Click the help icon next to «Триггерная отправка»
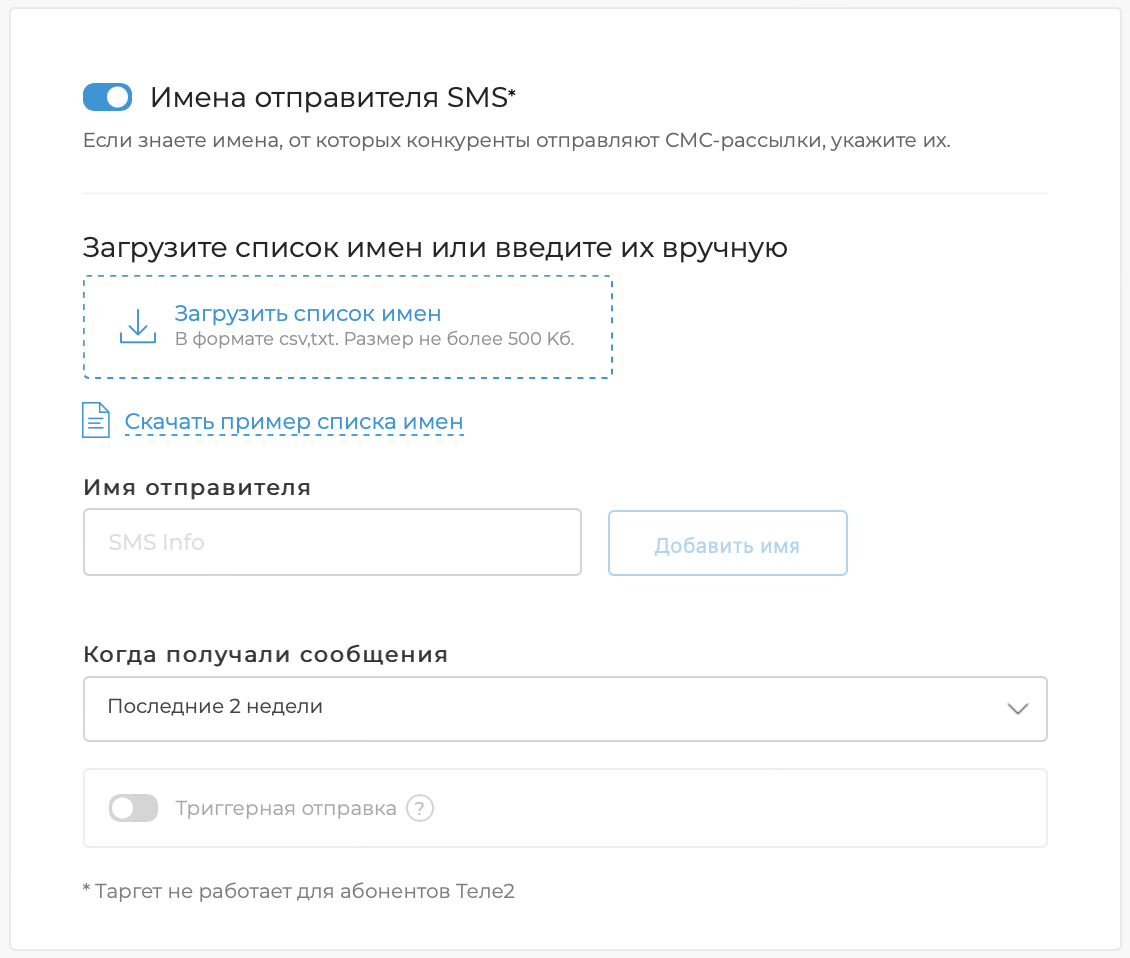 [x=419, y=808]
